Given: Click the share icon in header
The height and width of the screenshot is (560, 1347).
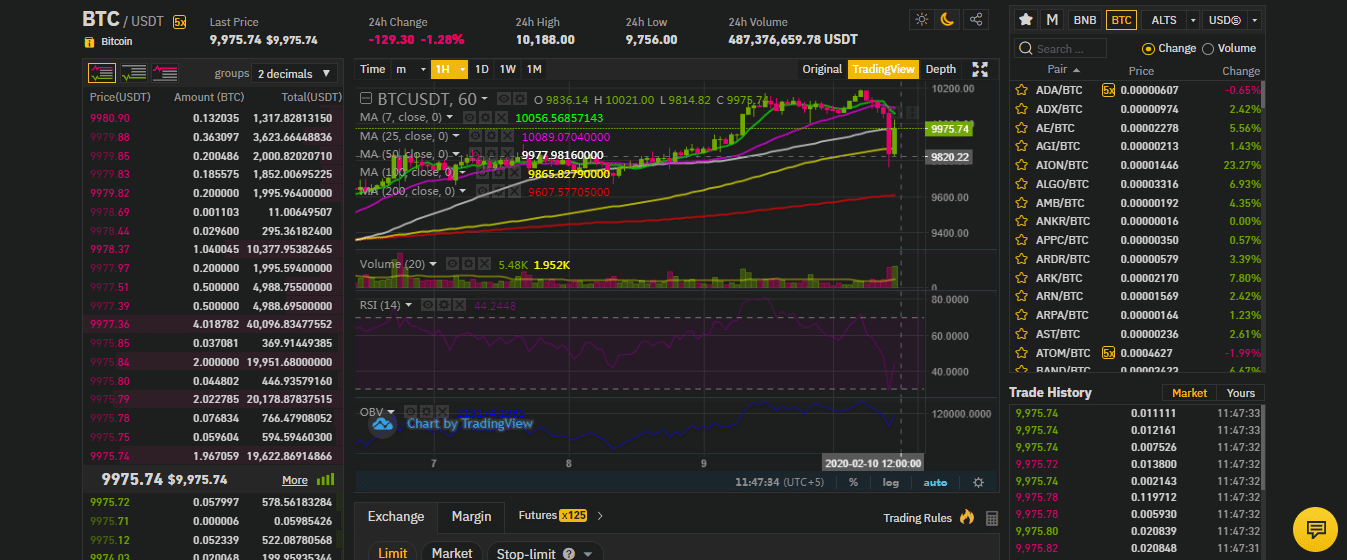Looking at the screenshot, I should (976, 19).
